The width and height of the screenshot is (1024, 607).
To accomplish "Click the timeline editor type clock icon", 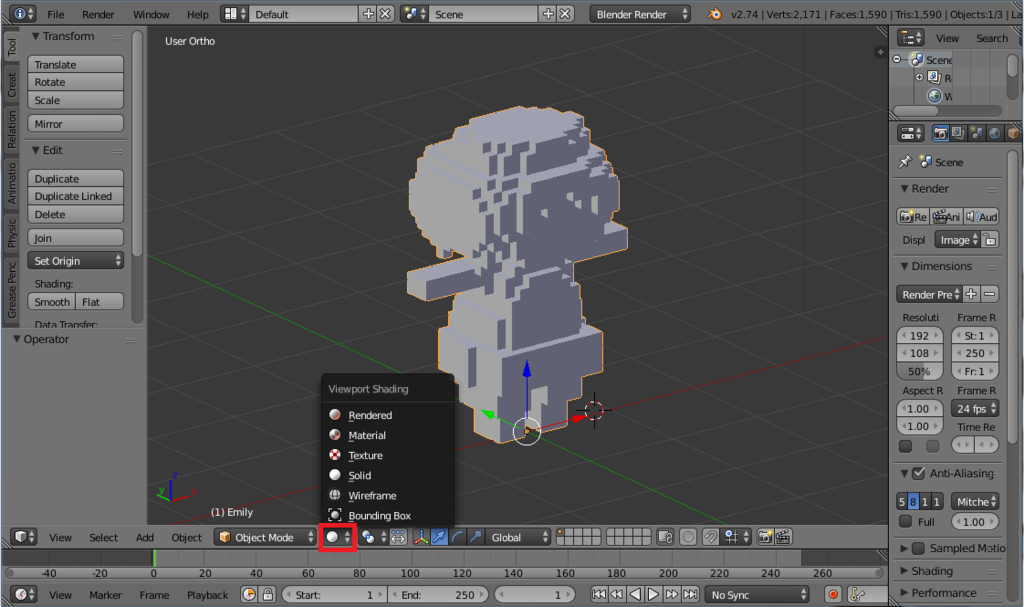I will coord(24,595).
